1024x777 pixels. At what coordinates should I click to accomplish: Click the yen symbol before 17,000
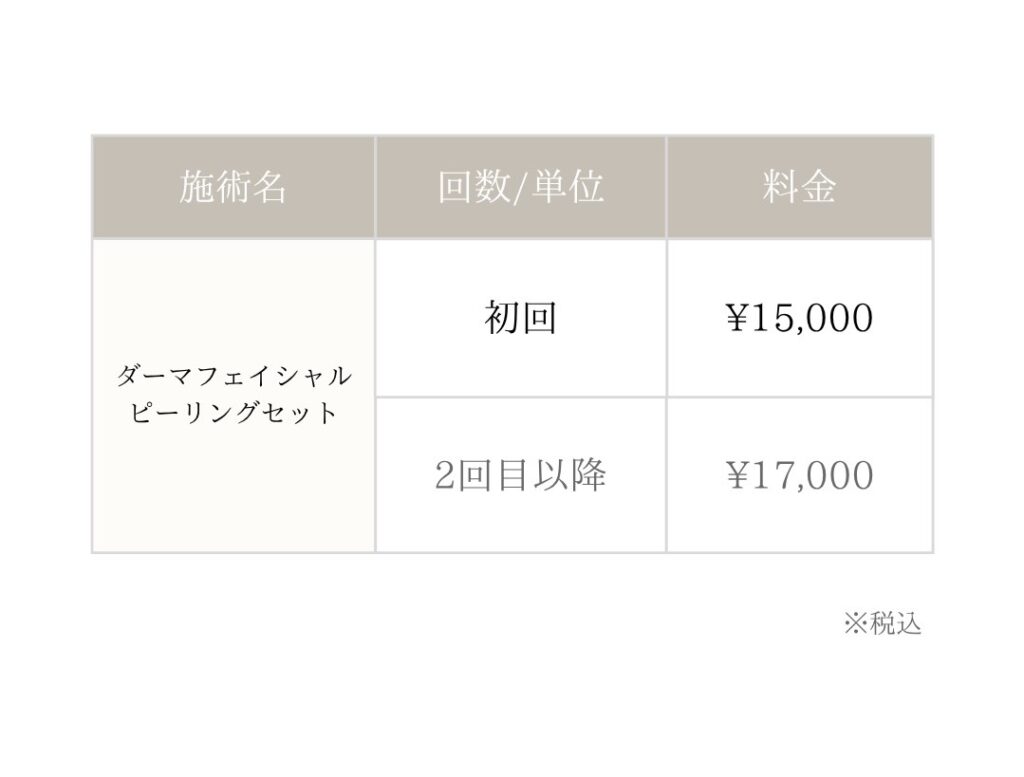click(x=737, y=476)
